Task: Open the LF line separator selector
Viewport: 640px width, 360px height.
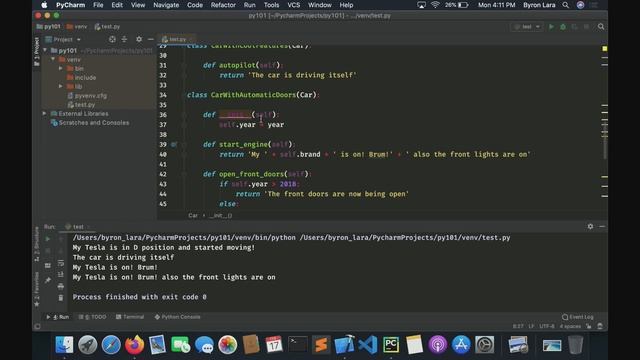Action: pos(531,326)
